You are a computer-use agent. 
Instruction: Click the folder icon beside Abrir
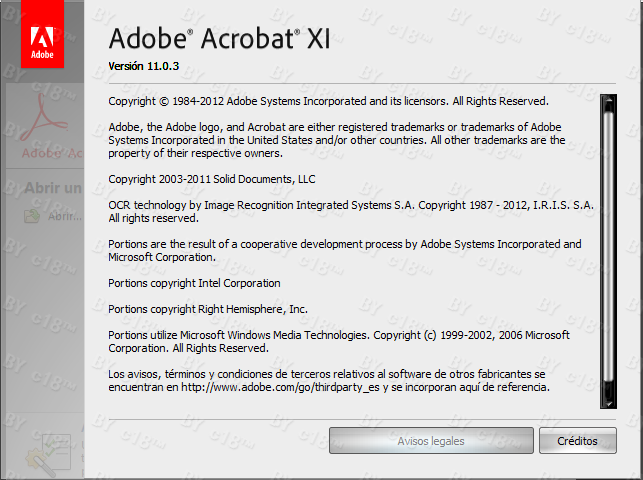tap(32, 215)
